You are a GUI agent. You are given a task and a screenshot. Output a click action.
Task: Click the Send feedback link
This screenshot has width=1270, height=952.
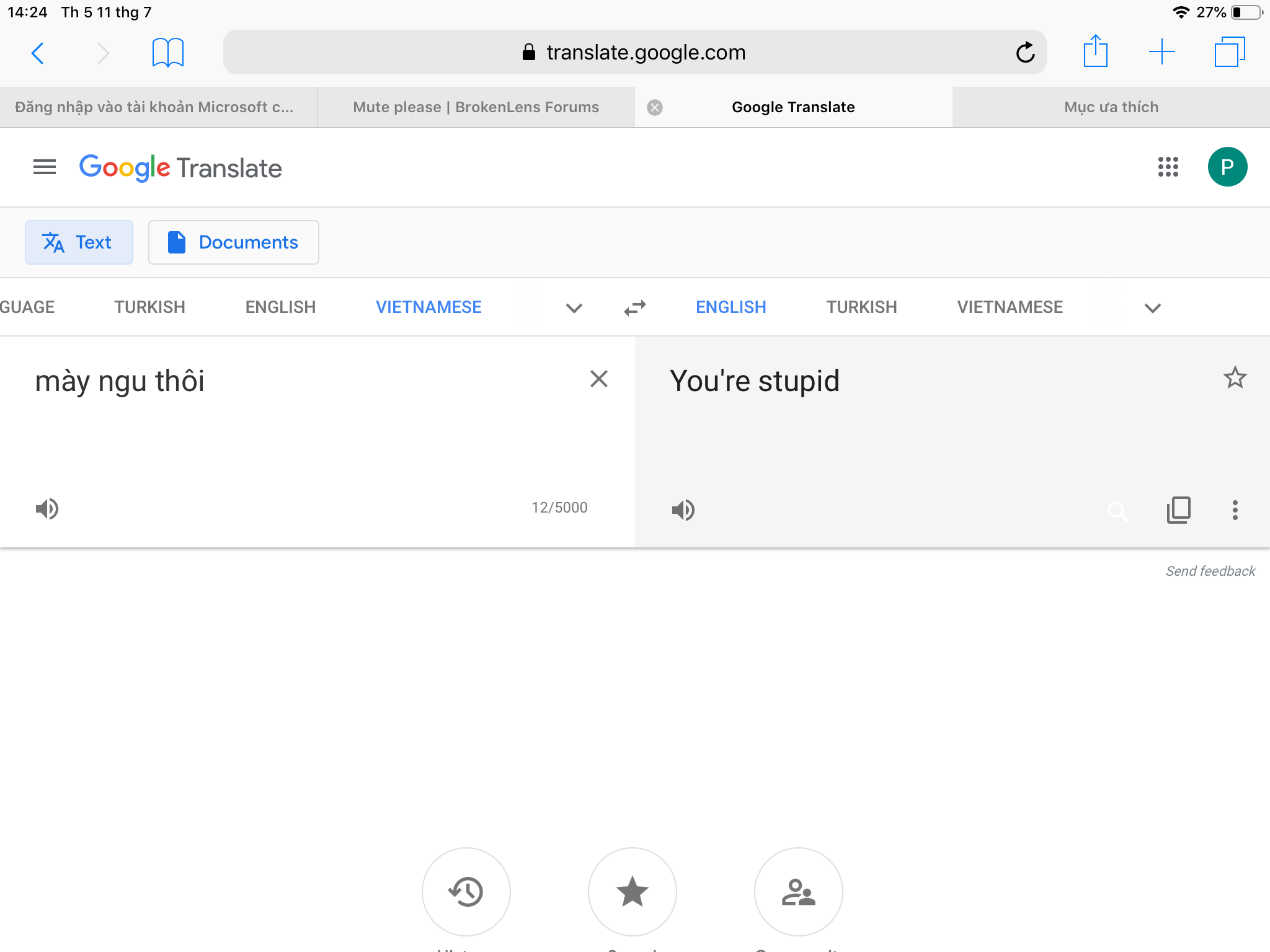coord(1210,571)
